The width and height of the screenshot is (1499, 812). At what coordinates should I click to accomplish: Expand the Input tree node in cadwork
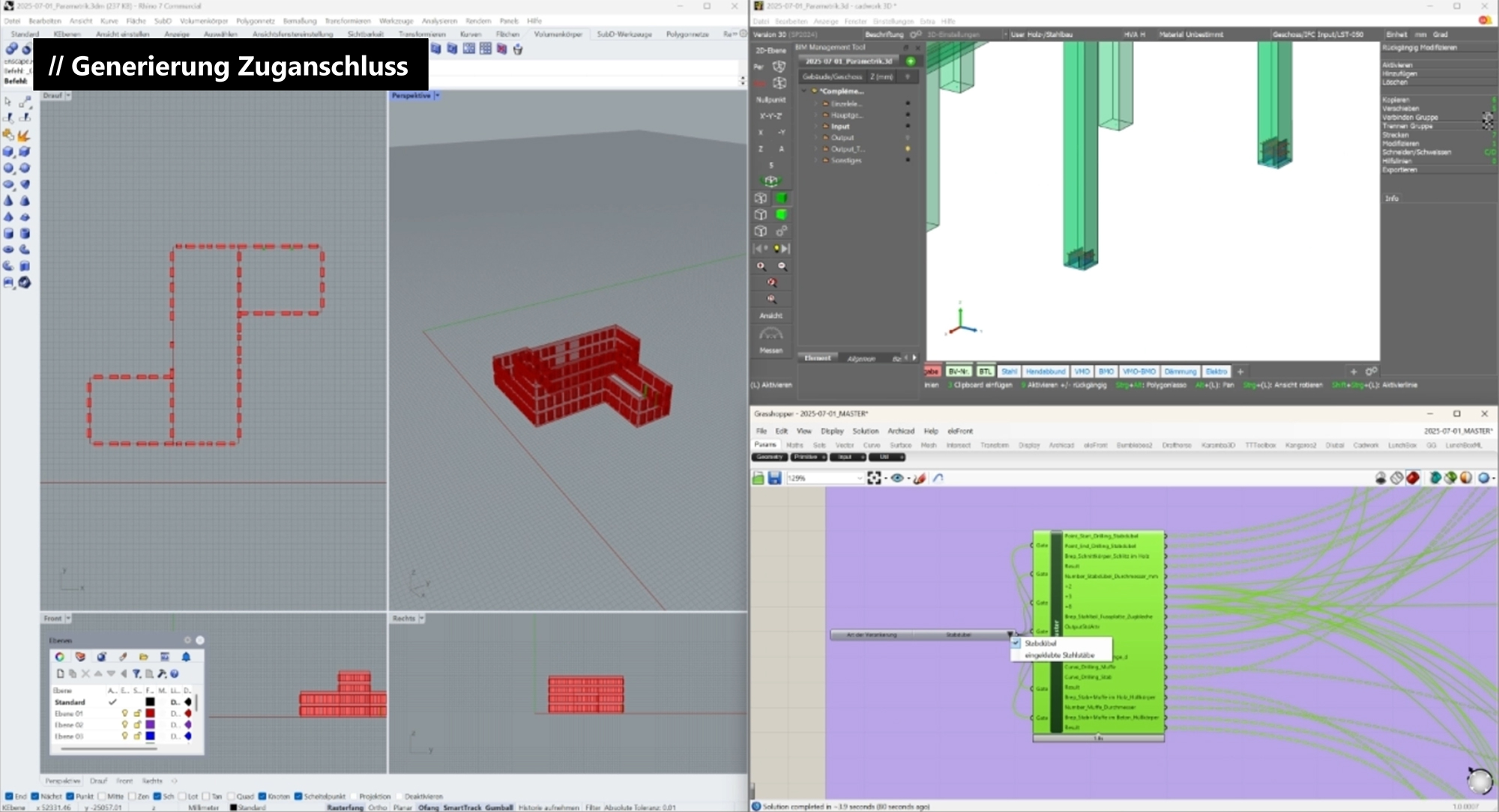pos(815,127)
